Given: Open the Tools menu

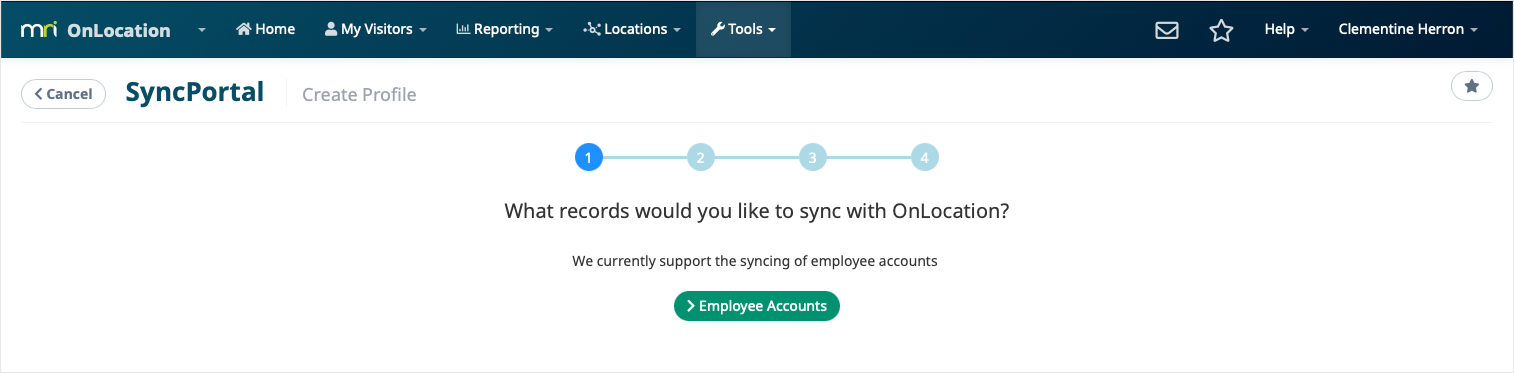Looking at the screenshot, I should click(743, 29).
